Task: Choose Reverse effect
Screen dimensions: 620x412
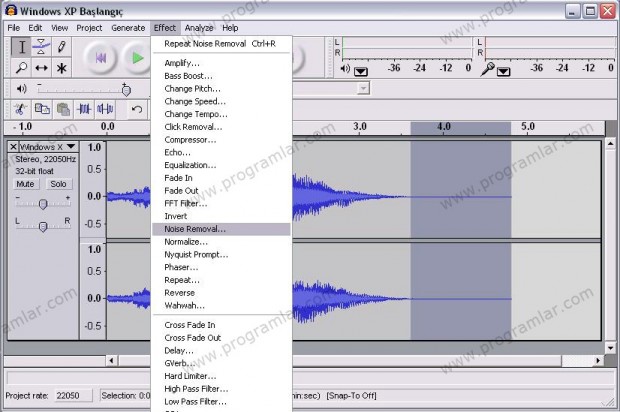Action: tap(221, 293)
